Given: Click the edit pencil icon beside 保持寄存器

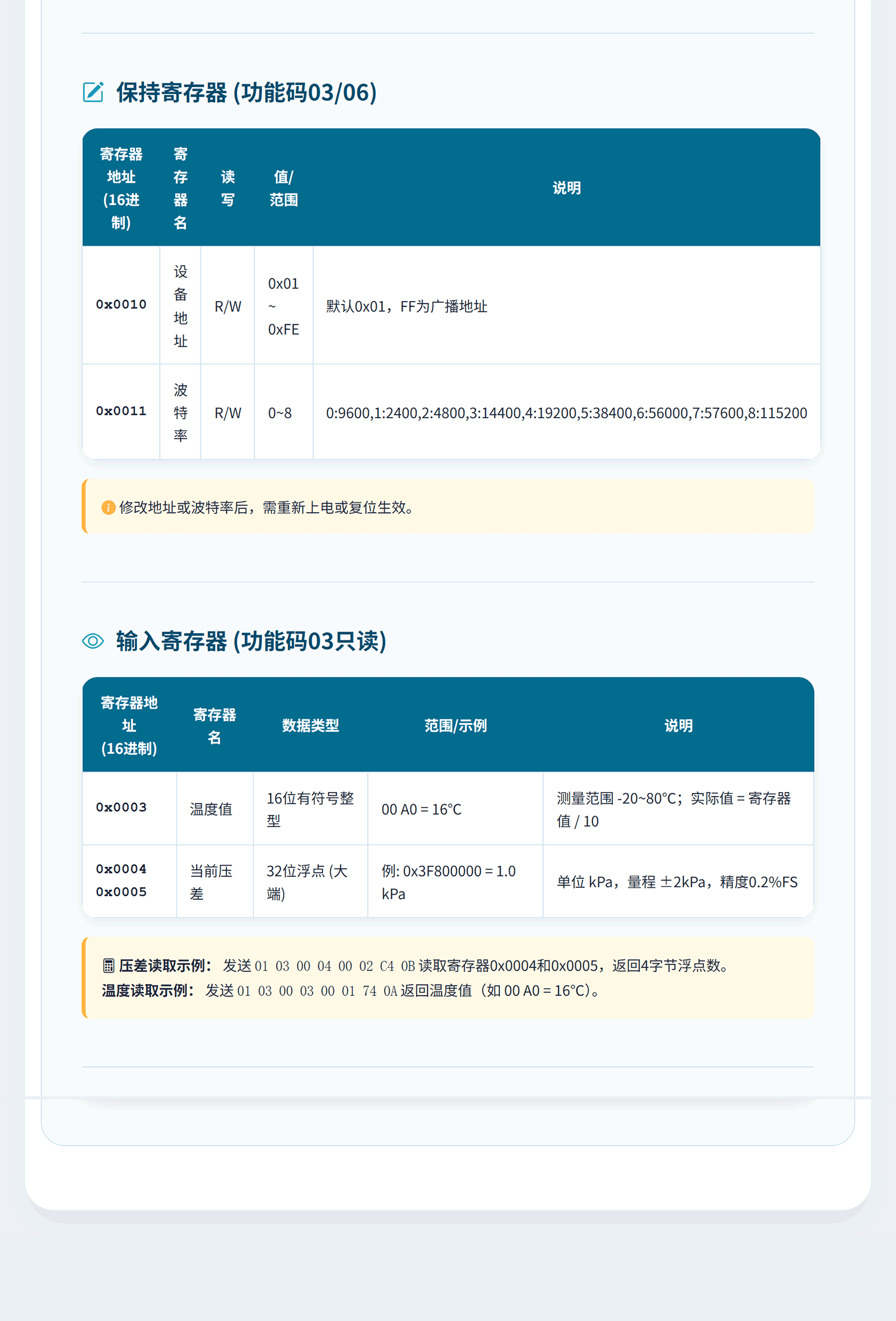Looking at the screenshot, I should pos(93,92).
